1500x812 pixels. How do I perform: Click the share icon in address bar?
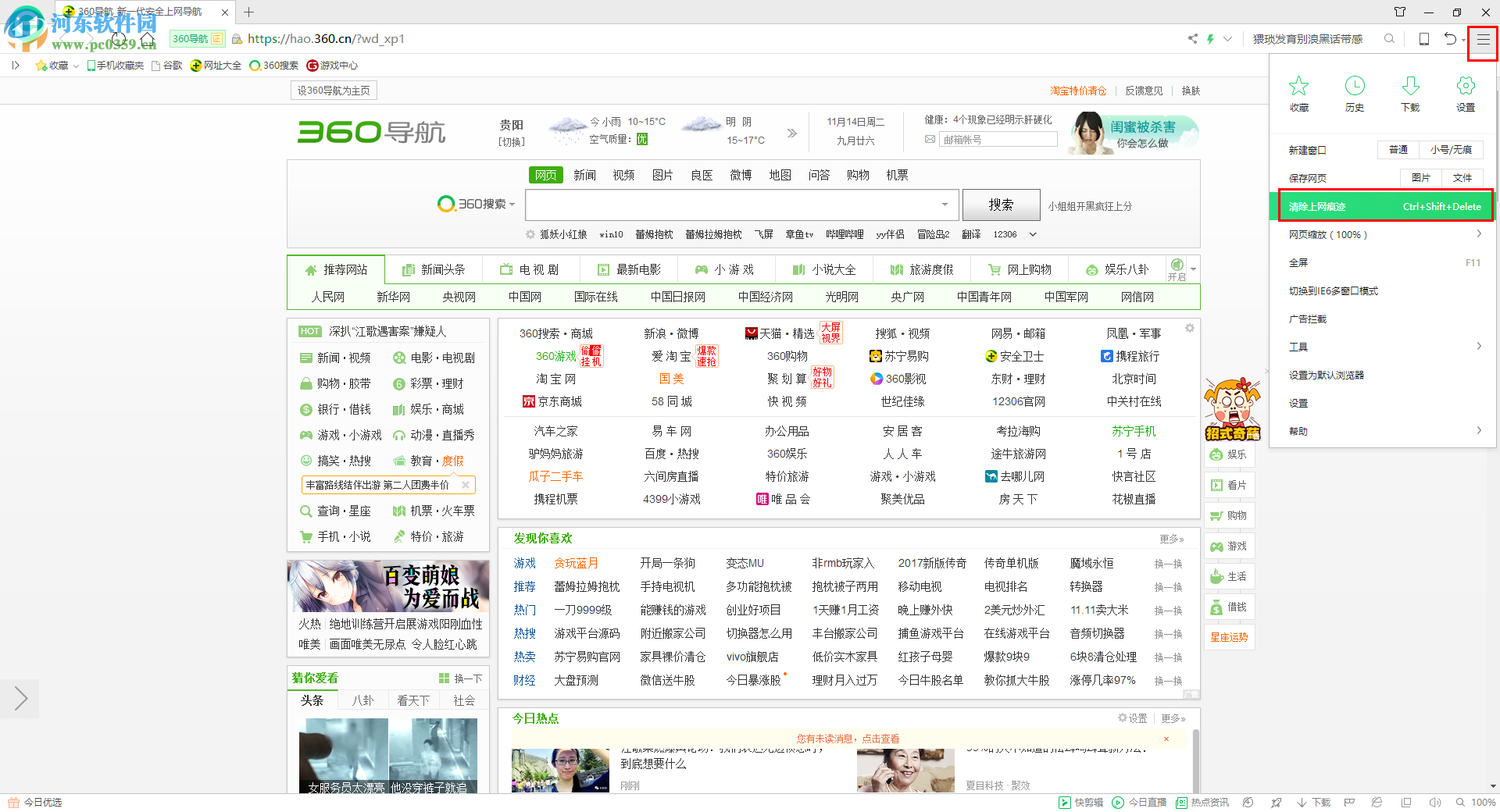1192,39
